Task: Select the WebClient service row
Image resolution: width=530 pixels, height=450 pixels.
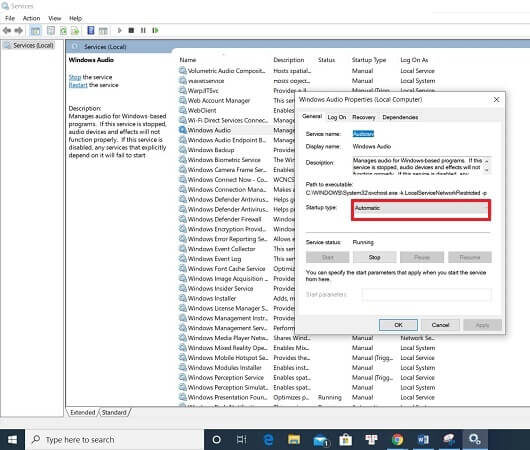Action: point(202,110)
